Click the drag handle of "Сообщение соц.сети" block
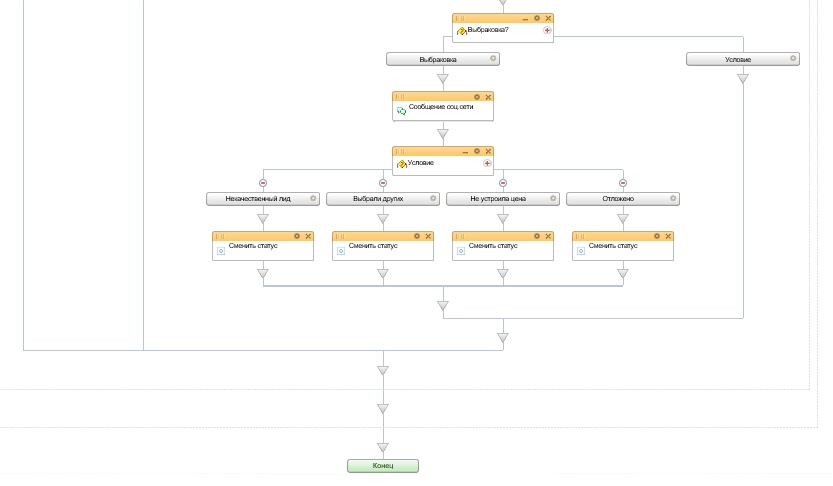 [400, 97]
